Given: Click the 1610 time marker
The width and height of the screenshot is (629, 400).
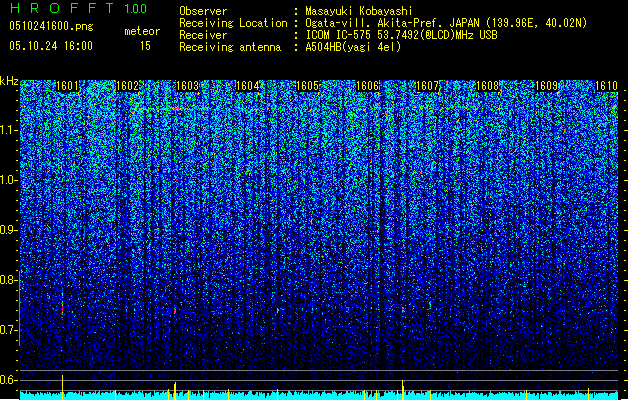Looking at the screenshot, I should pyautogui.click(x=607, y=86).
